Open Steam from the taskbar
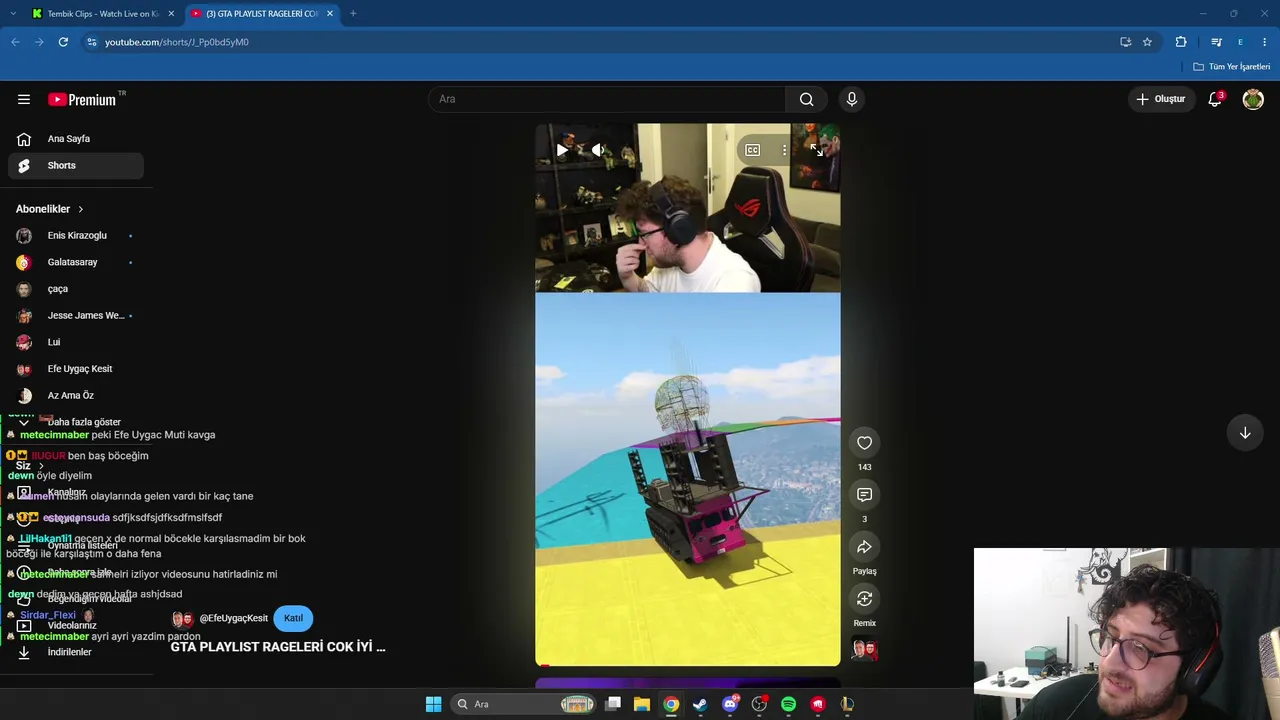Screen dimensions: 1280x720 [700, 704]
